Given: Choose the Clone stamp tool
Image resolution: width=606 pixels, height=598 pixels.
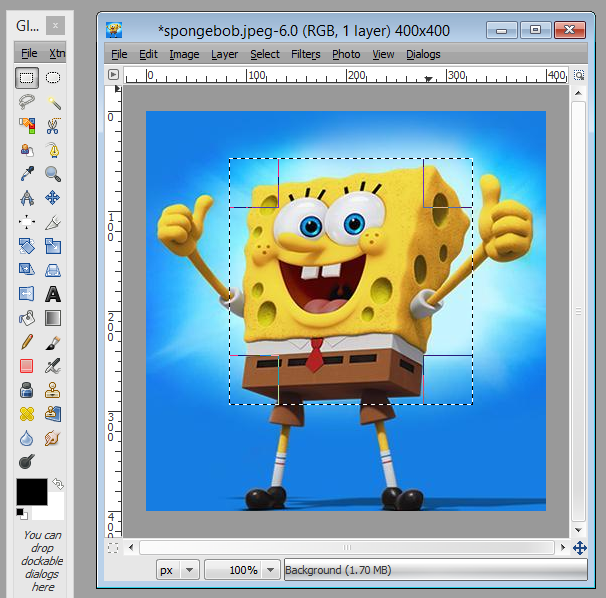Looking at the screenshot, I should [x=53, y=390].
